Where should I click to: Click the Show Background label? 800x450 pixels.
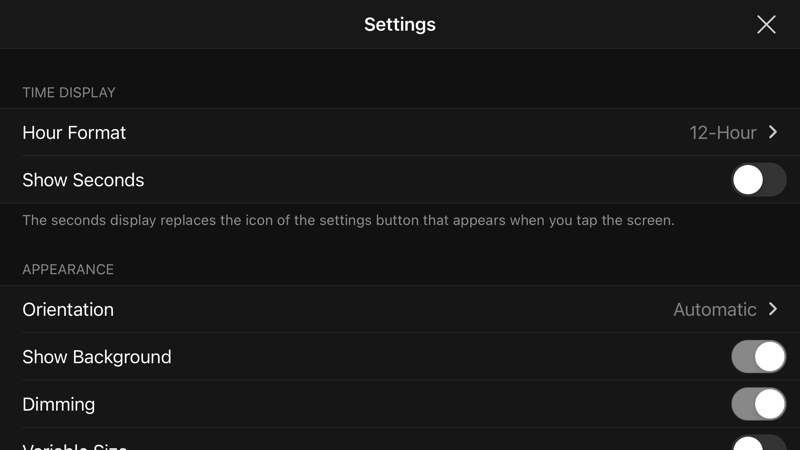pos(97,357)
